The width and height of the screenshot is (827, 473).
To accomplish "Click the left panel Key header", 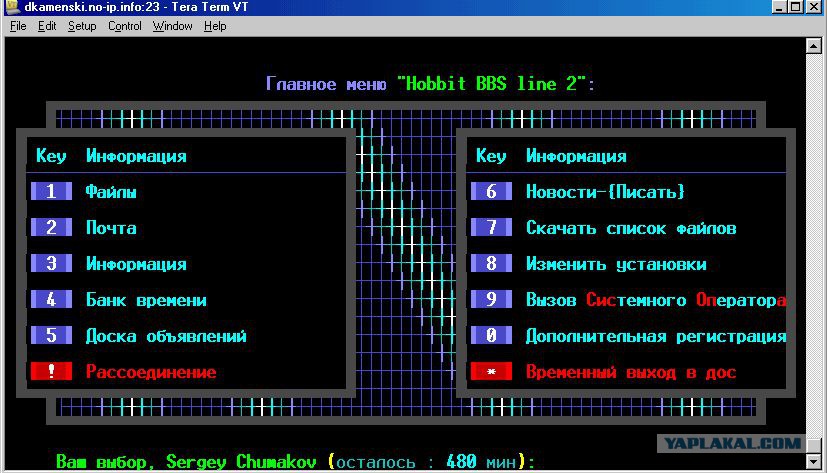I will (x=51, y=156).
